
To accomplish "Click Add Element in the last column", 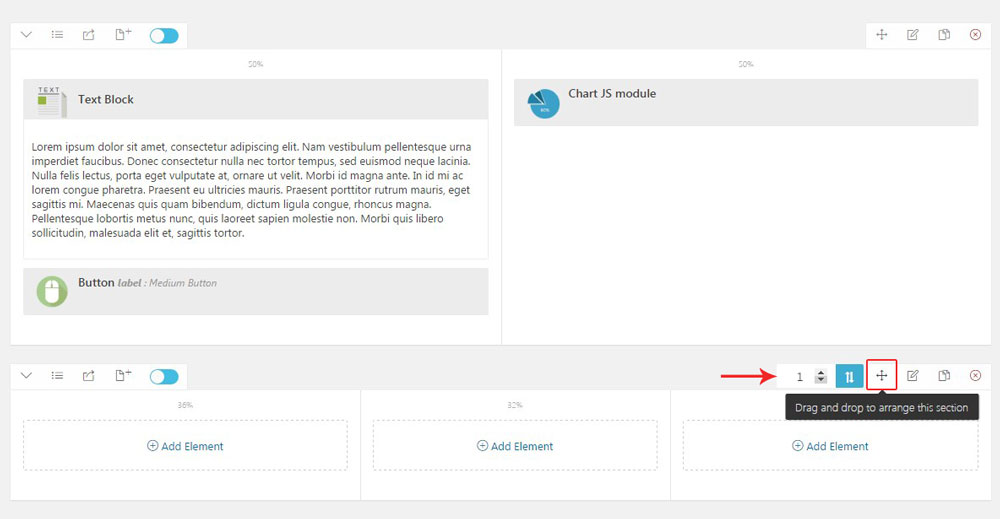I will [830, 446].
